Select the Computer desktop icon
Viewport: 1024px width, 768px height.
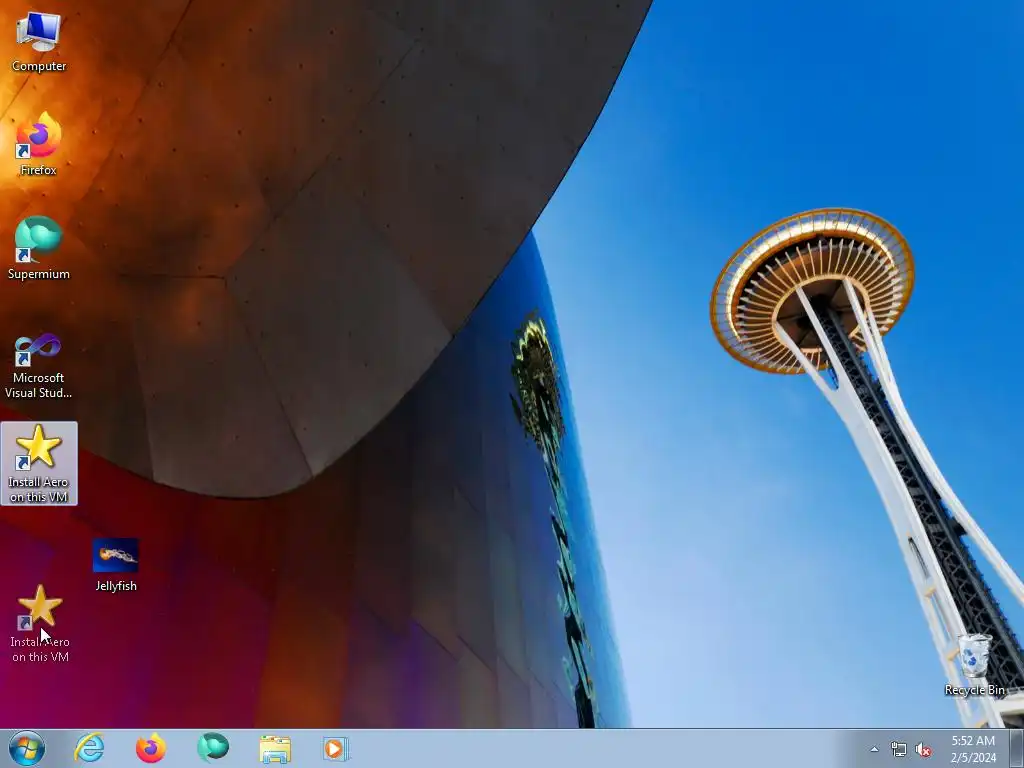tap(39, 42)
